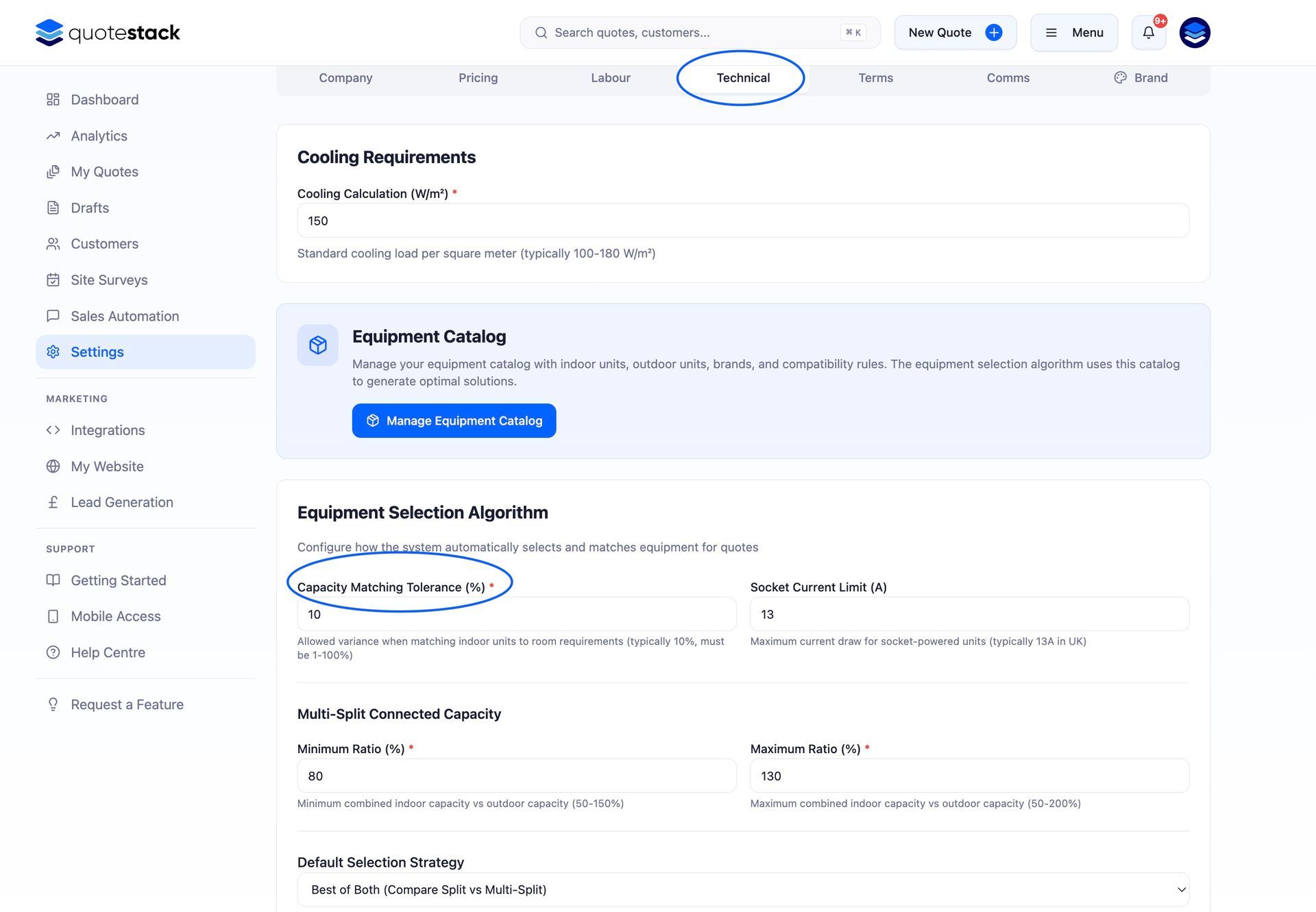Viewport: 1316px width, 912px height.
Task: Click the Socket Current Limit field
Action: (969, 614)
